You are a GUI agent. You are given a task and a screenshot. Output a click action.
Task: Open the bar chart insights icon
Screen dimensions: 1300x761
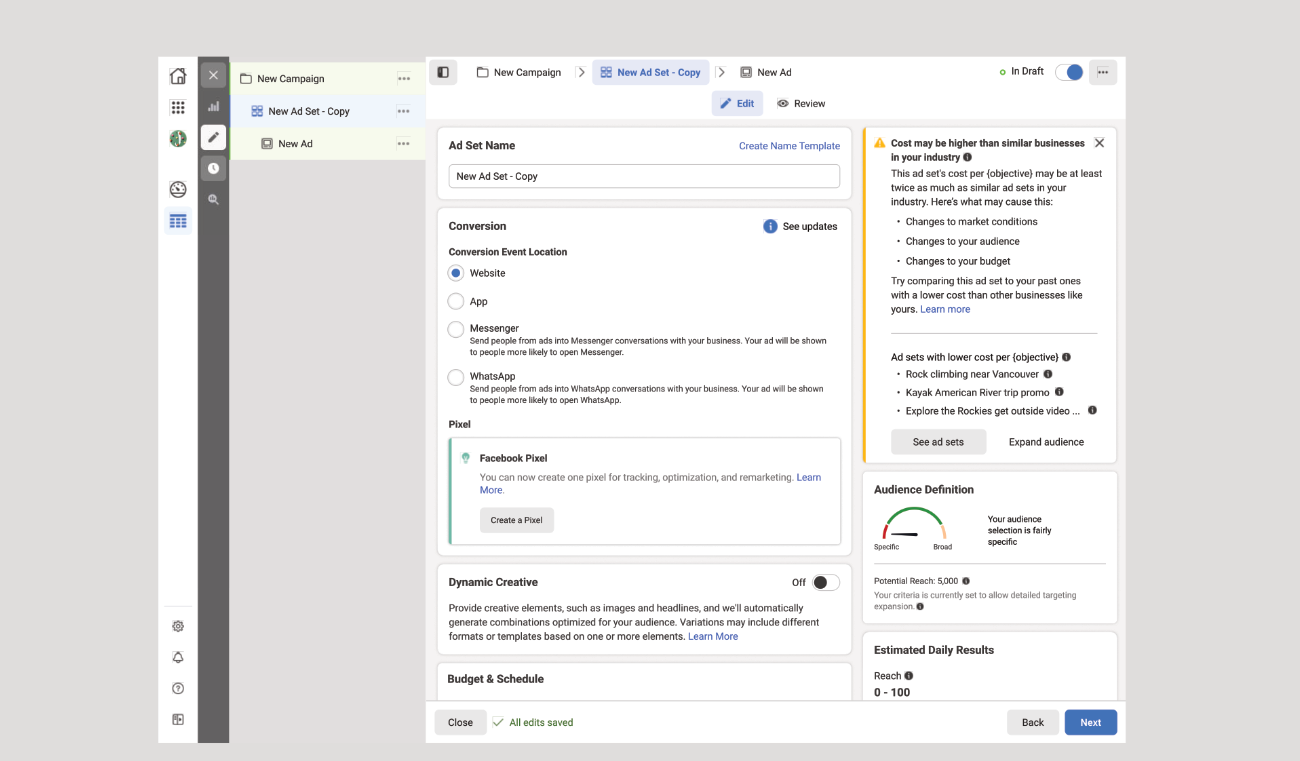point(213,106)
